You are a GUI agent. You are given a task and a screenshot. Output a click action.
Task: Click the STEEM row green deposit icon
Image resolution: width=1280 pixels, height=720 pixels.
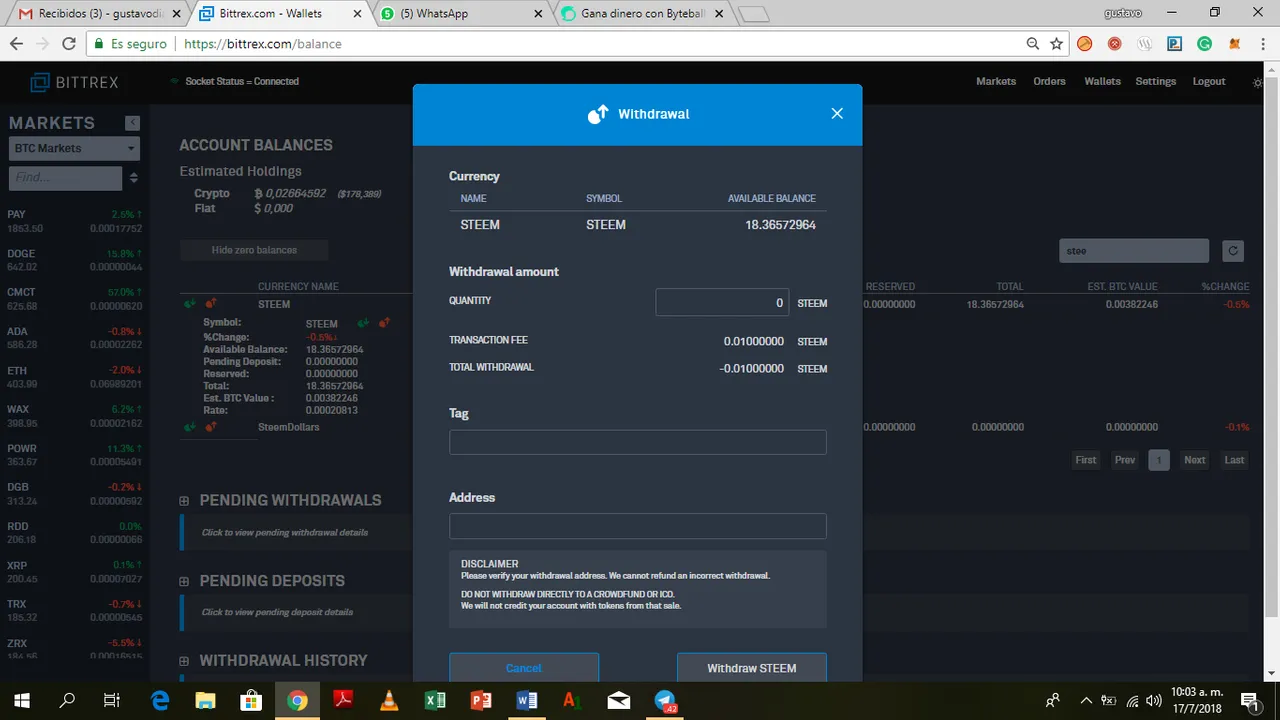point(189,303)
